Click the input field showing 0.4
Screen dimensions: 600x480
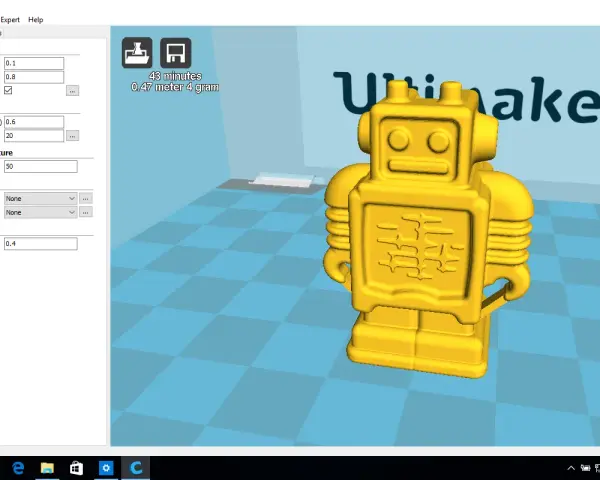click(x=41, y=243)
